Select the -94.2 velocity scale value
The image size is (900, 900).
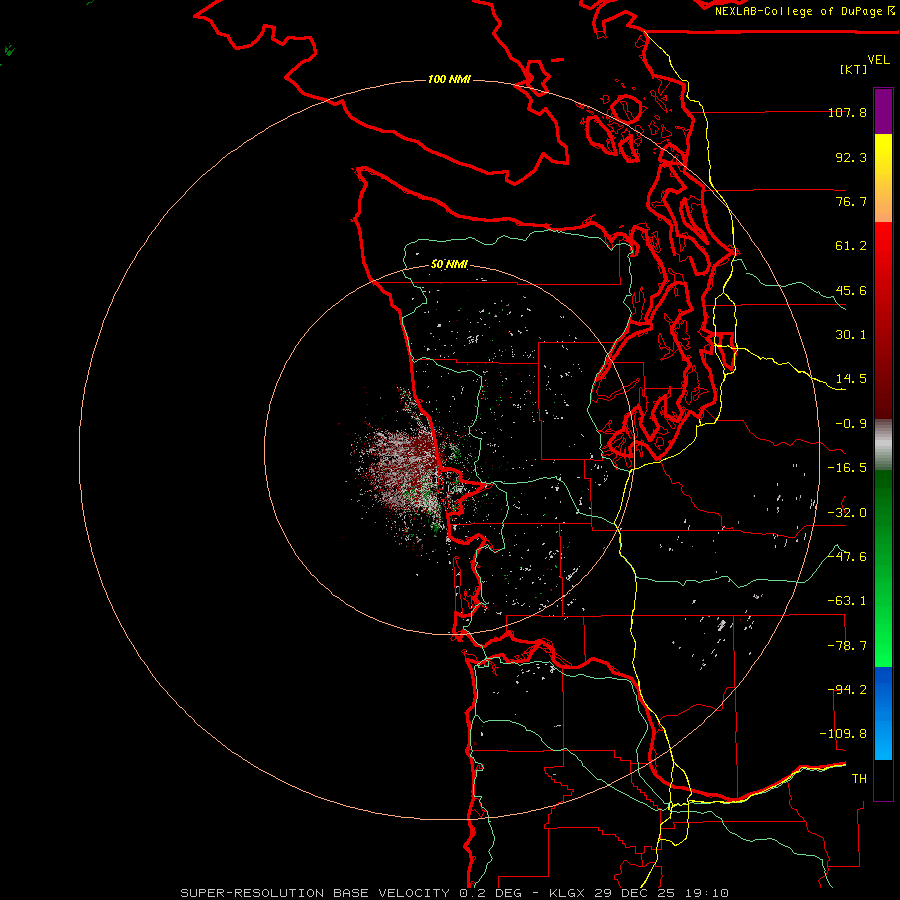847,690
